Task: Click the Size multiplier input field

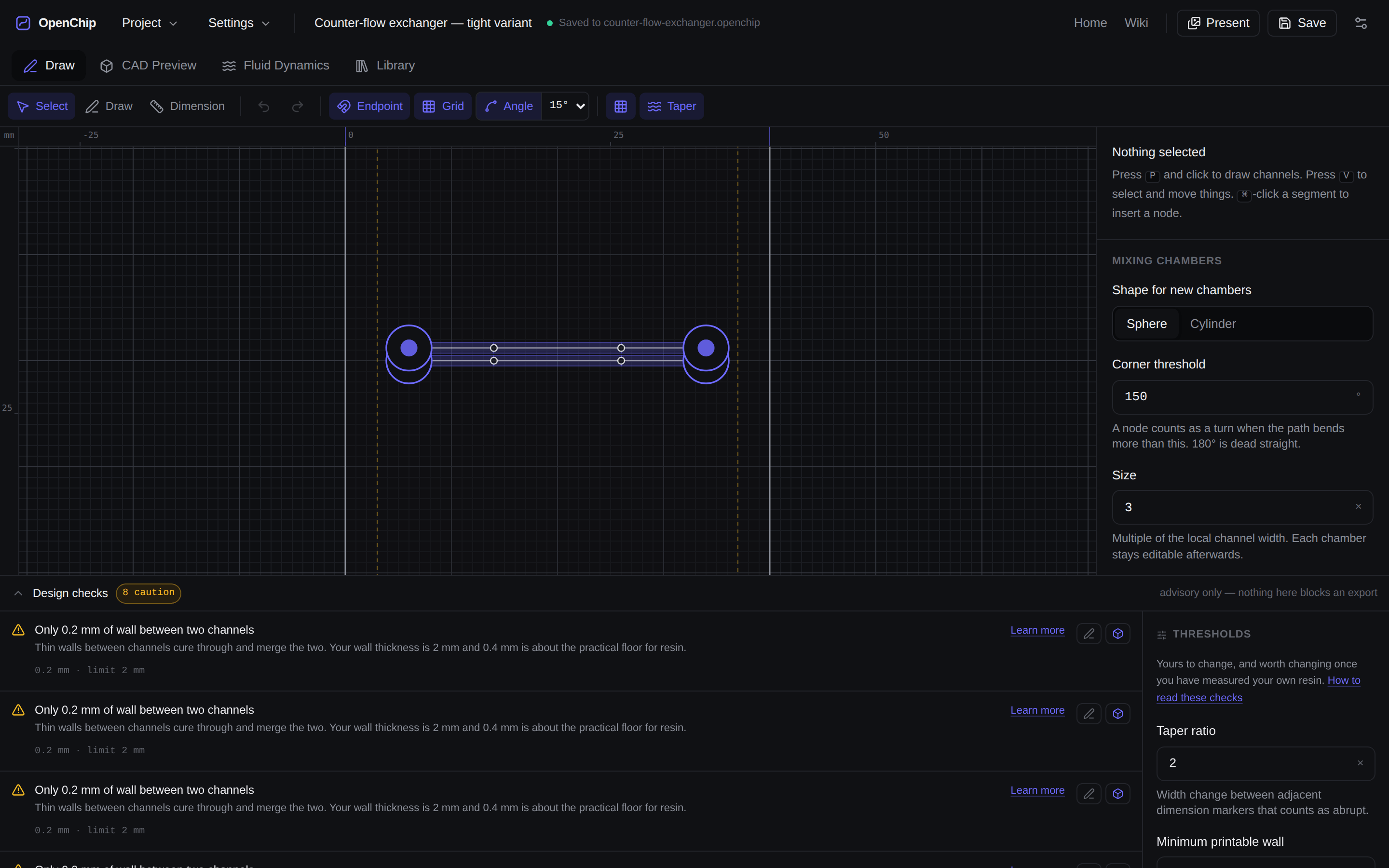Action: [1242, 507]
